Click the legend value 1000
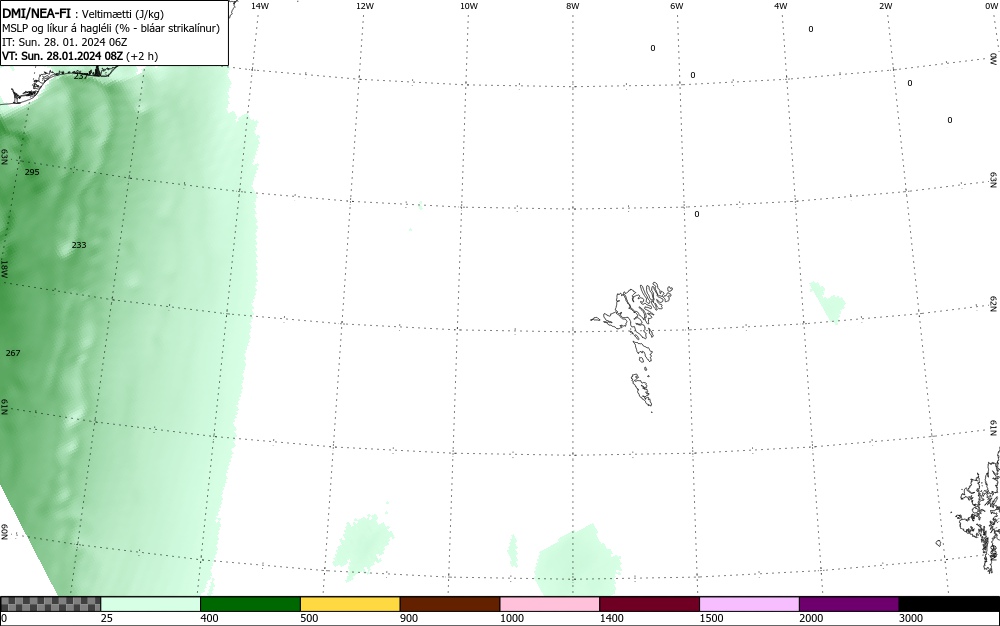 511,618
